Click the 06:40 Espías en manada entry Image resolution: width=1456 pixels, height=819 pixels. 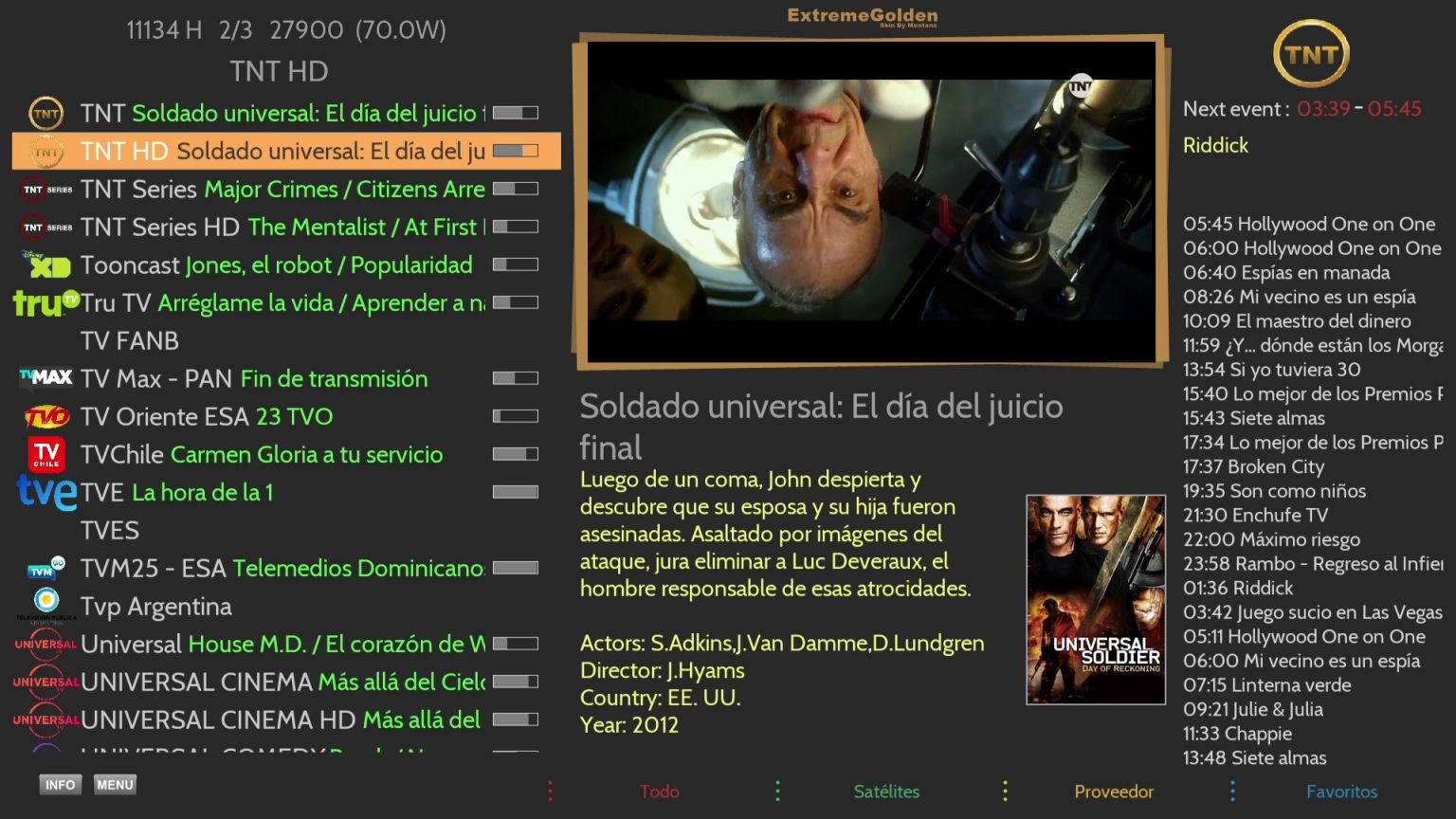(1286, 273)
